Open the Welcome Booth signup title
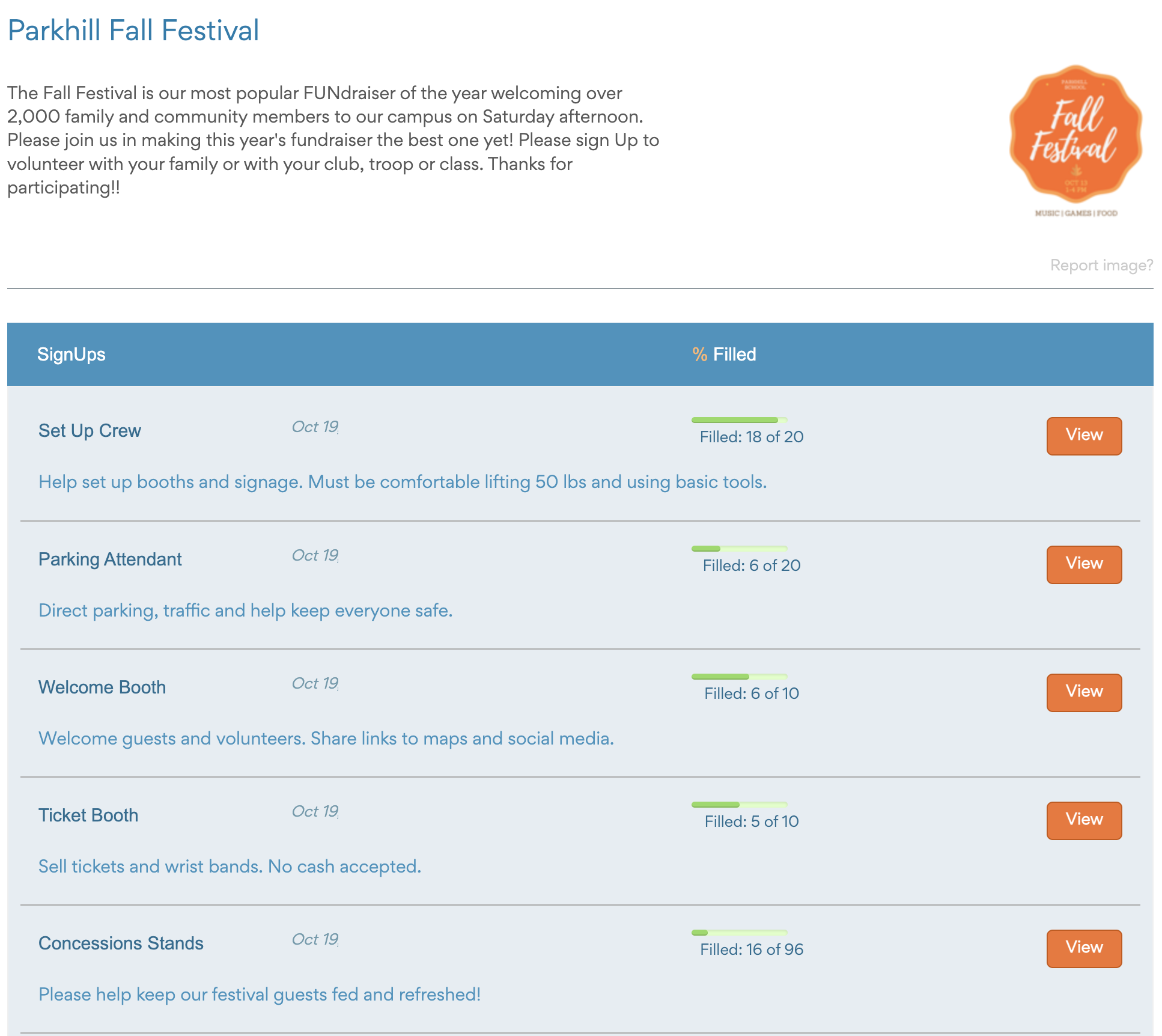This screenshot has width=1162, height=1036. (102, 687)
